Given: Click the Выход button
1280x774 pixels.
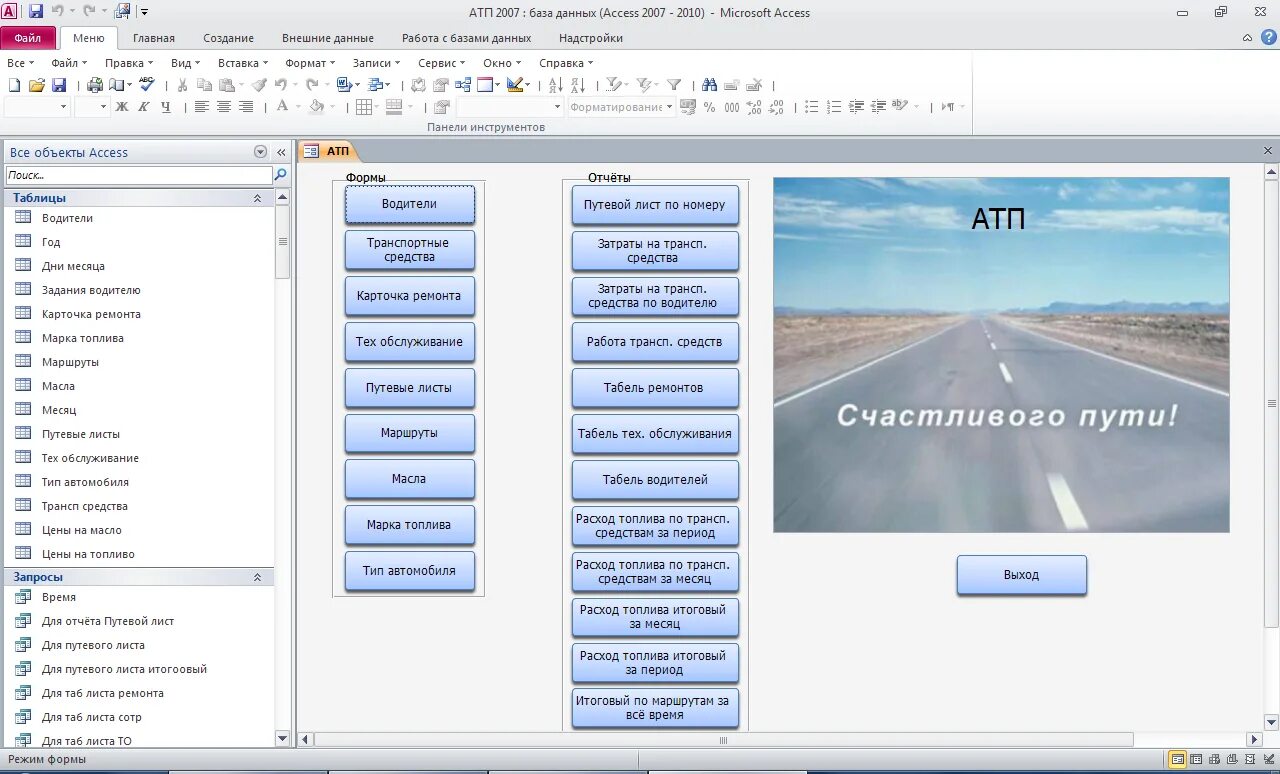Looking at the screenshot, I should [1021, 575].
